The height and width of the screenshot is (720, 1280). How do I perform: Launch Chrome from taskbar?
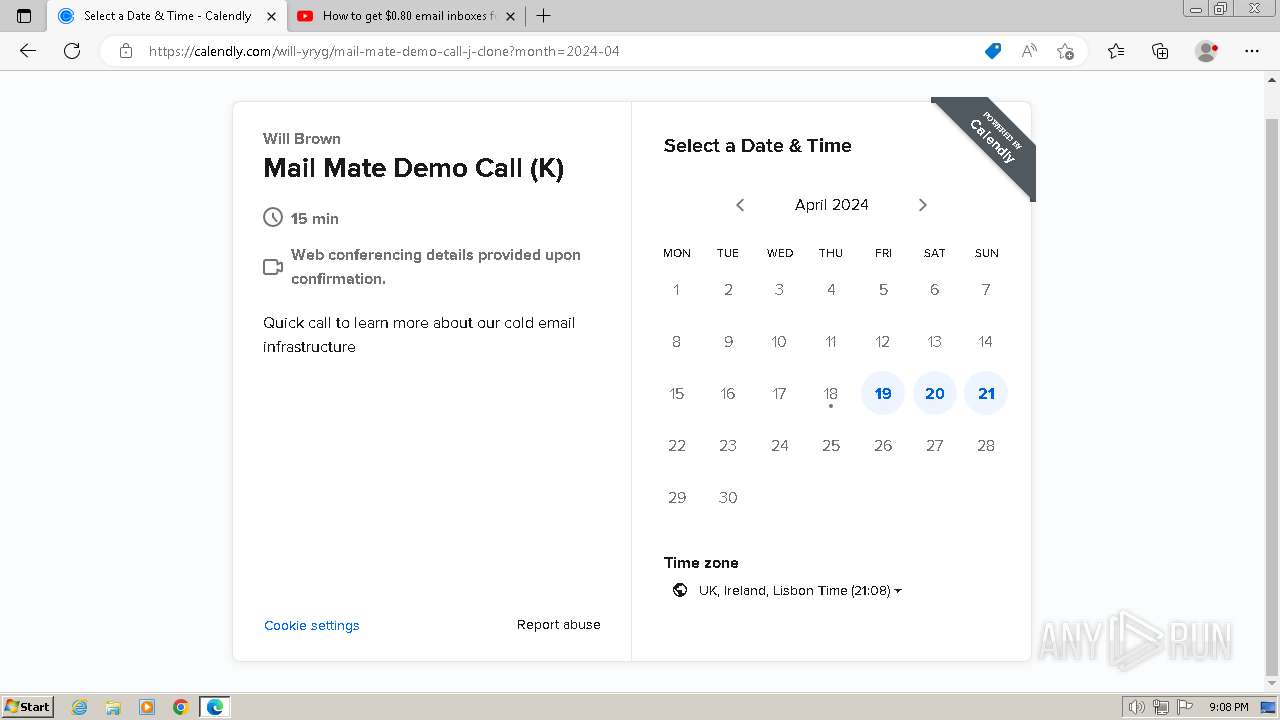click(181, 707)
